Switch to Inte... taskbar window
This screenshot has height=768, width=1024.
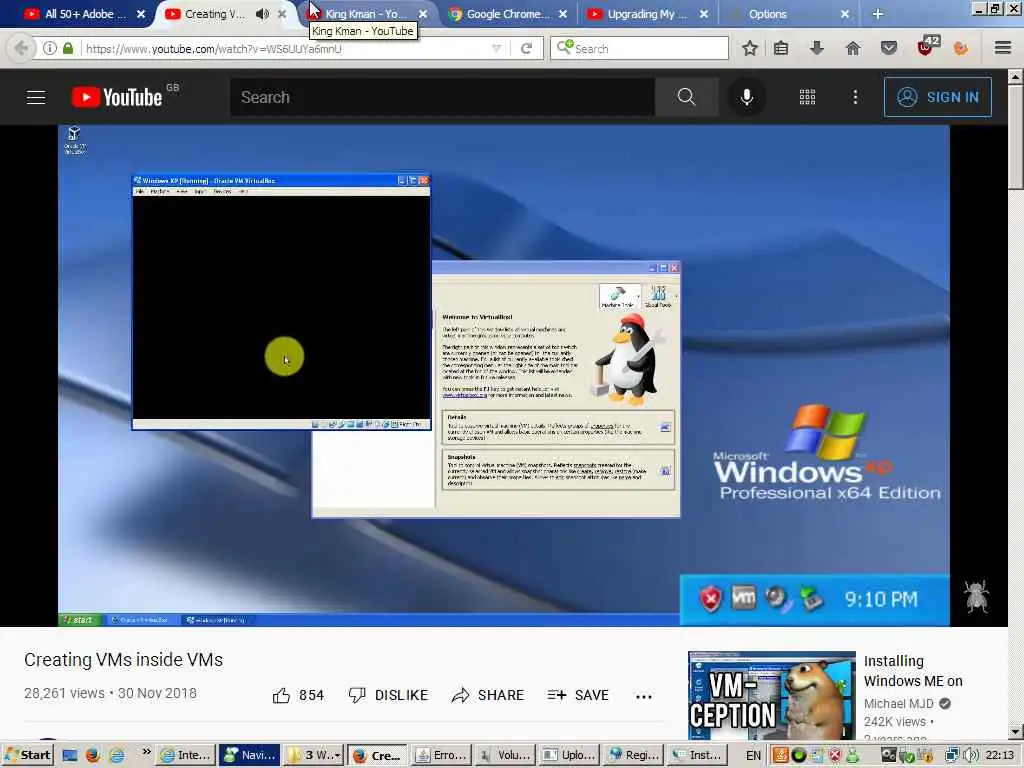pyautogui.click(x=186, y=755)
